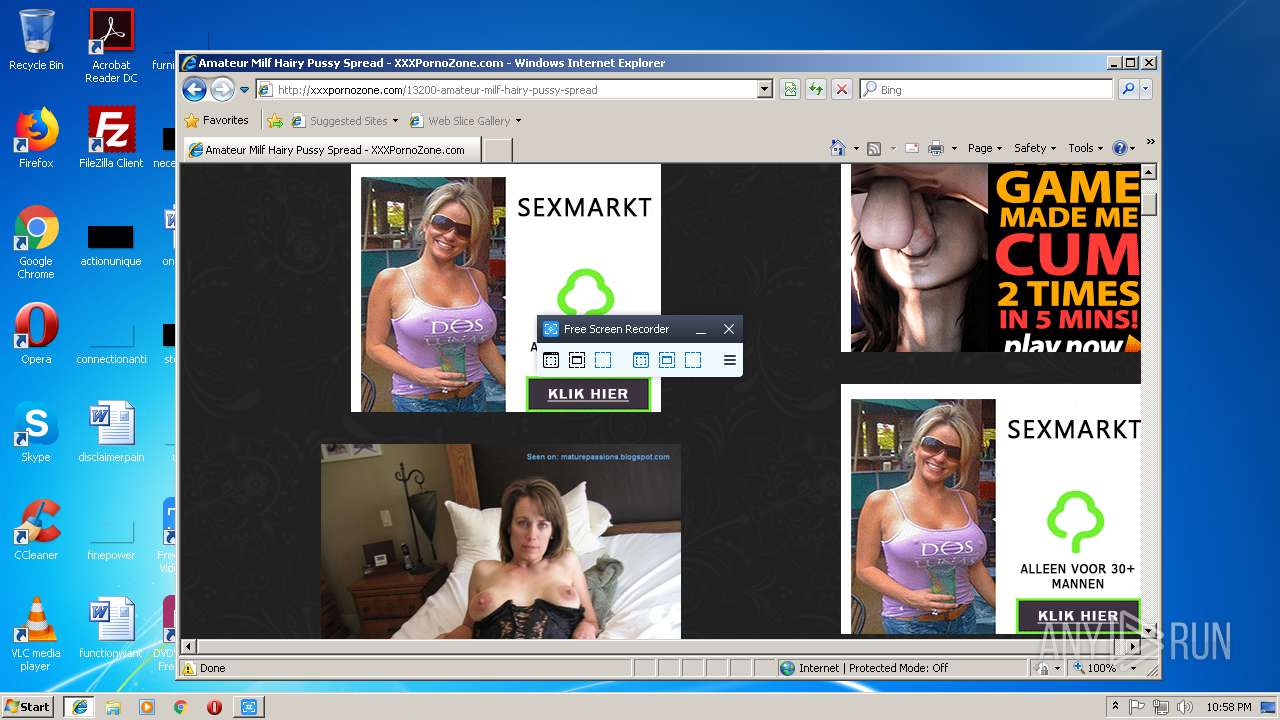Click the Read Mail envelope icon
The height and width of the screenshot is (720, 1280).
tap(911, 148)
